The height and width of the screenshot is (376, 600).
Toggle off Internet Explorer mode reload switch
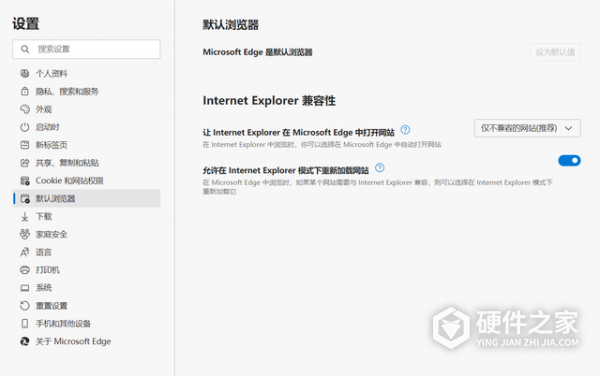[569, 161]
